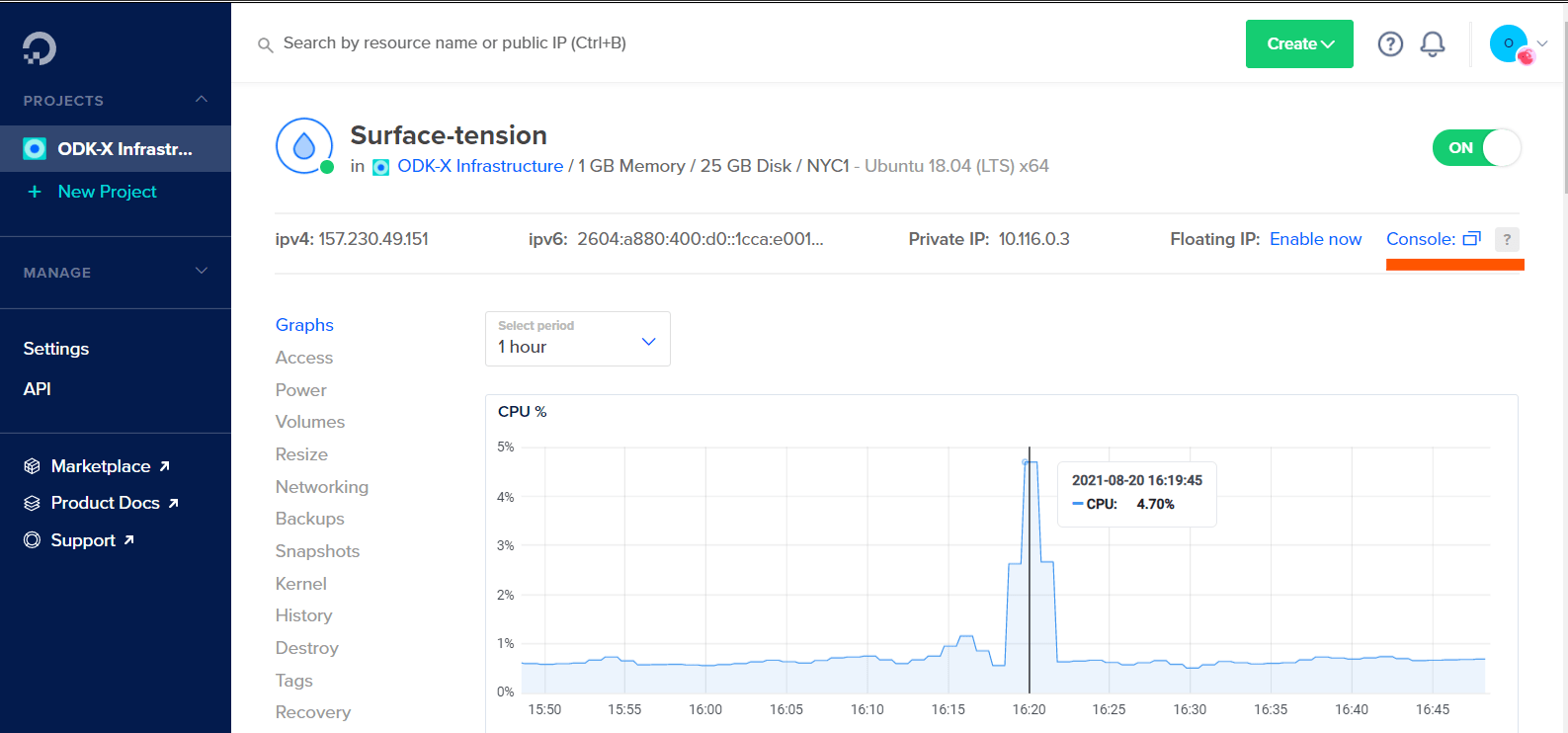
Task: Open the Destroy tab
Action: (307, 648)
